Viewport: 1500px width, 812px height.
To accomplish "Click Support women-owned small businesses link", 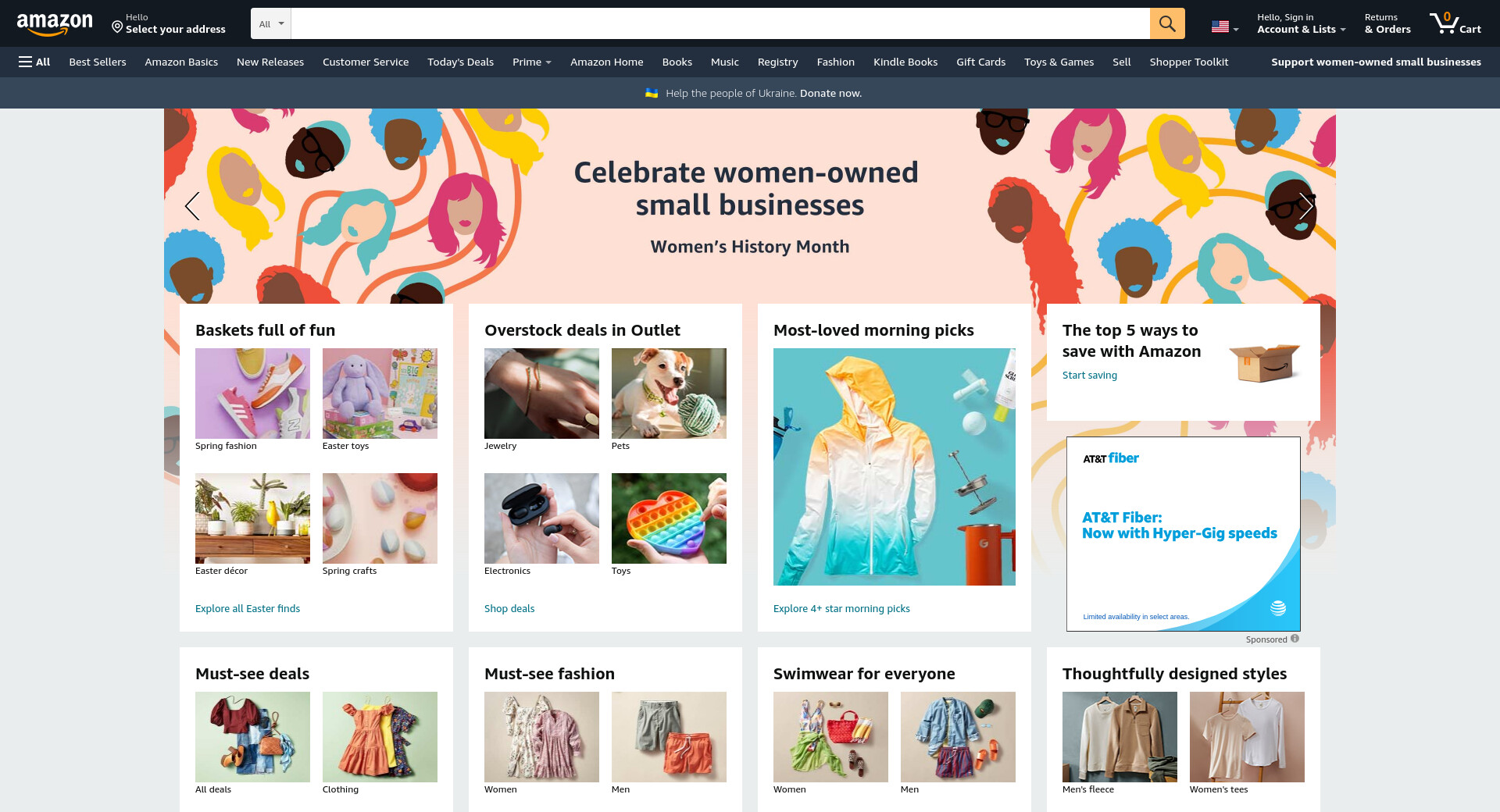I will pyautogui.click(x=1377, y=62).
